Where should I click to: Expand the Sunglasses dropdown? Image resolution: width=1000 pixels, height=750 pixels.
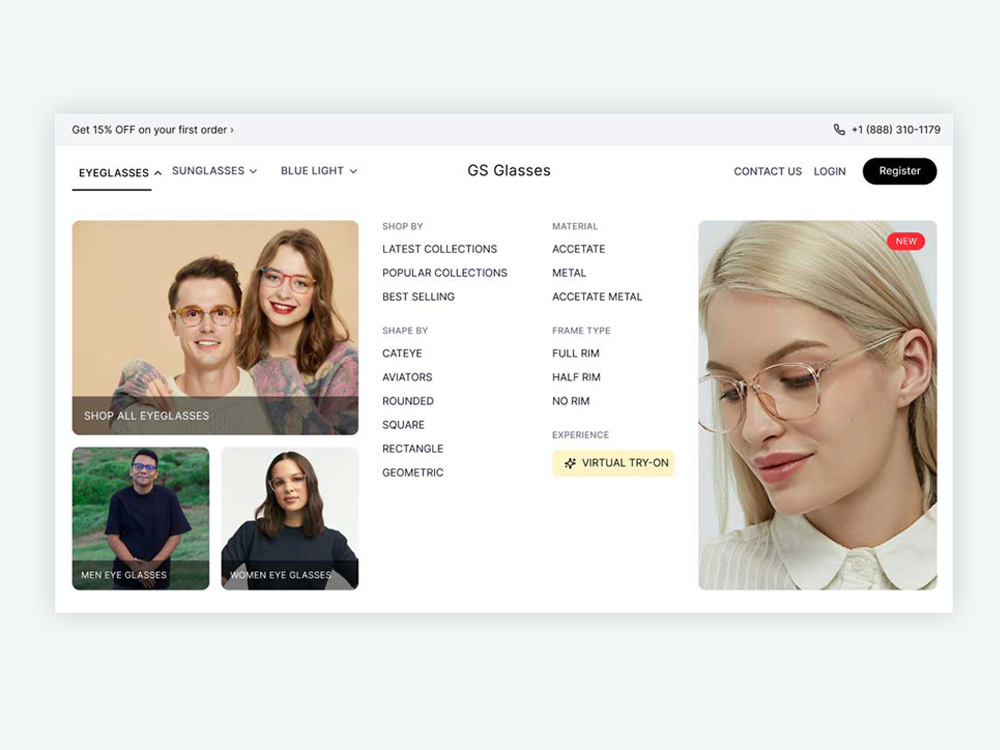pyautogui.click(x=214, y=171)
